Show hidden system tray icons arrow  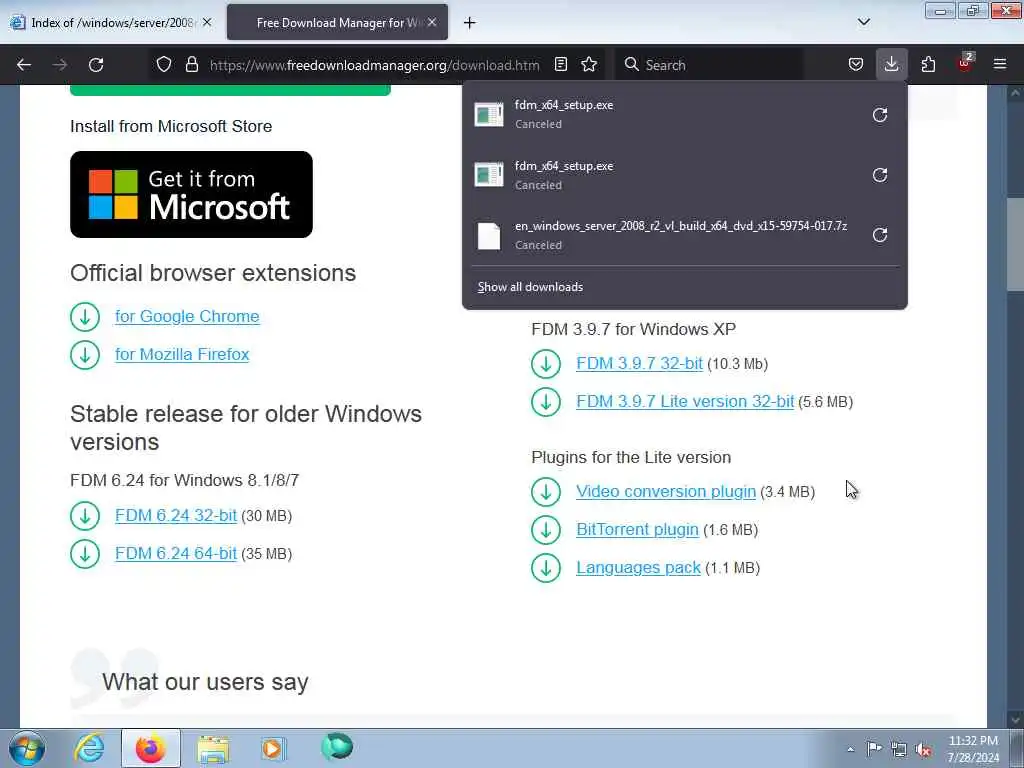tap(850, 750)
